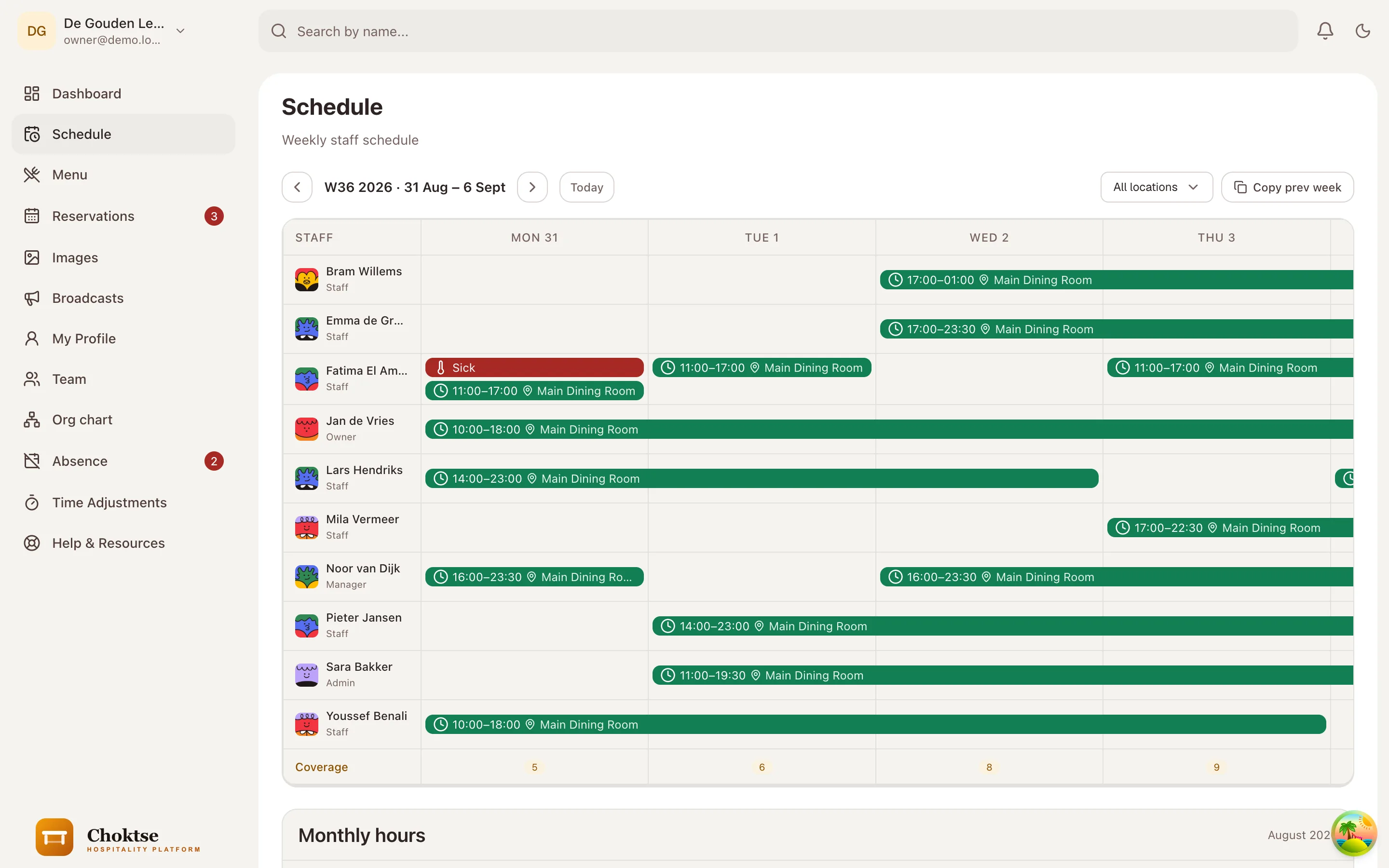The width and height of the screenshot is (1389, 868).
Task: Click Sara Bakker's avatar
Action: coord(307,675)
